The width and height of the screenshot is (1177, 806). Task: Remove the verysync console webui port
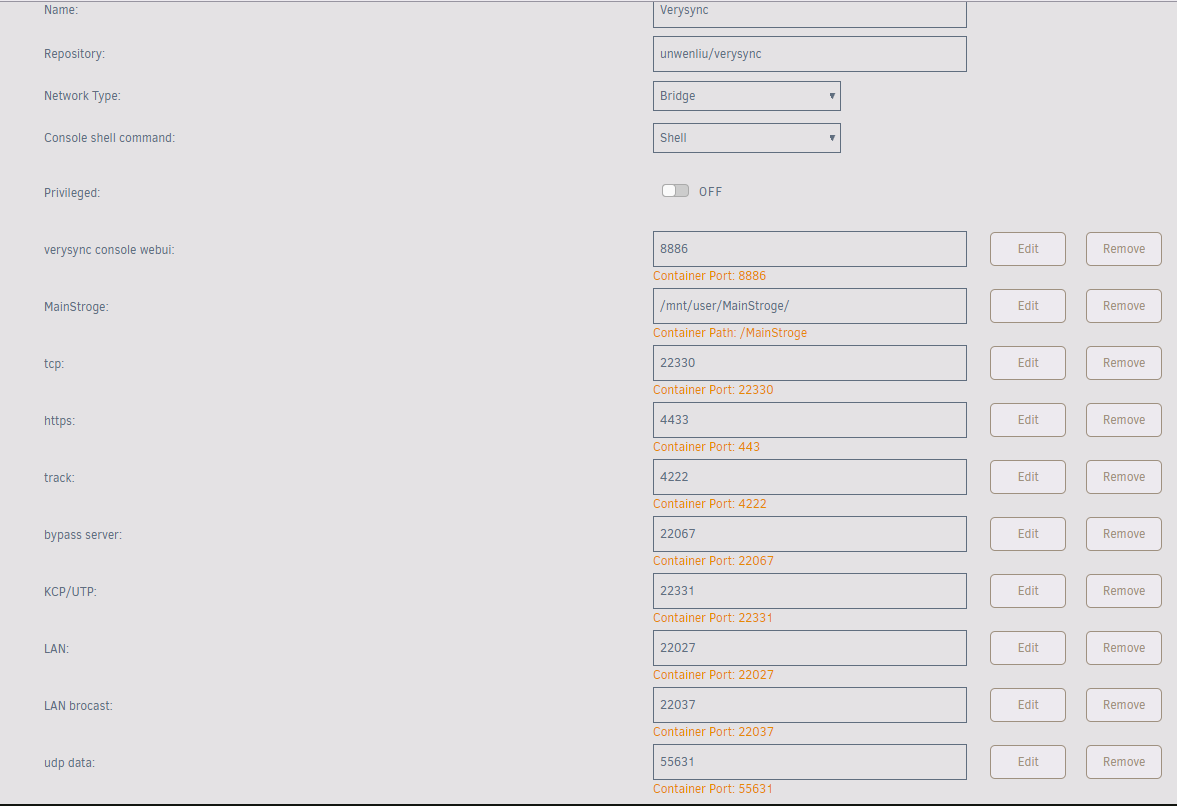(1123, 249)
